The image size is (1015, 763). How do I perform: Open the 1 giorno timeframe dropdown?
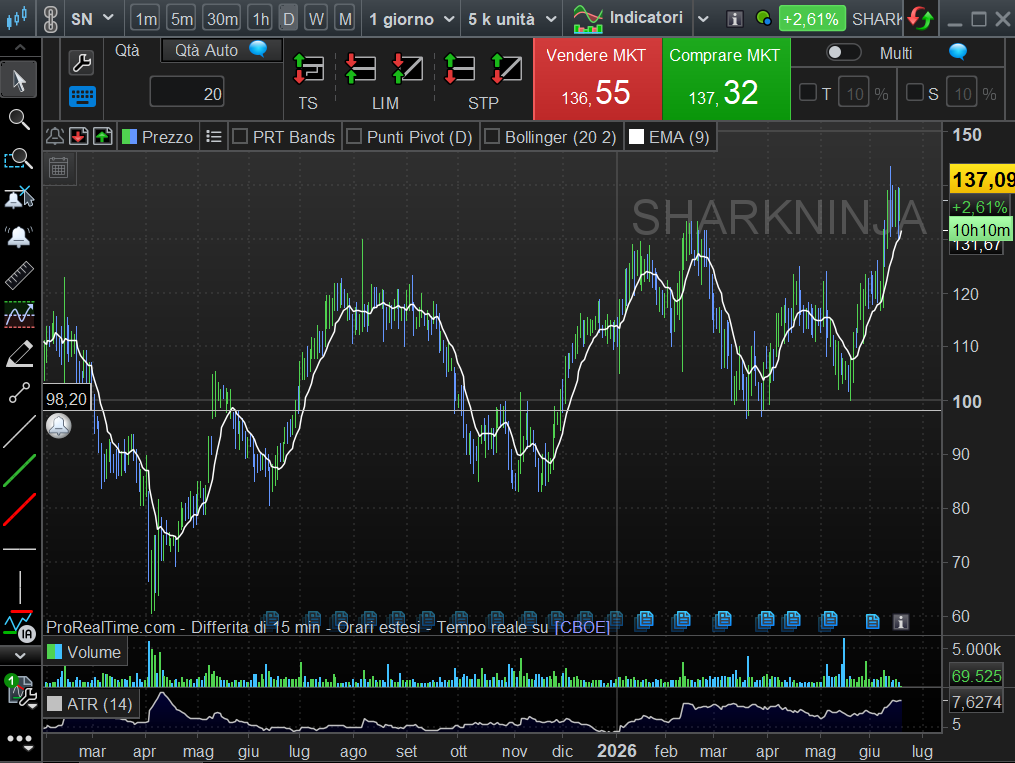pyautogui.click(x=411, y=19)
